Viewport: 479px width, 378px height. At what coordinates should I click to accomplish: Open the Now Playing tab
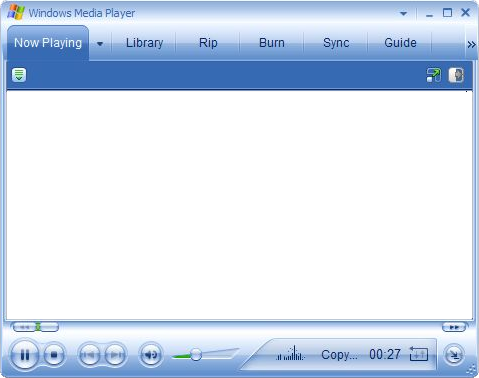pos(48,43)
